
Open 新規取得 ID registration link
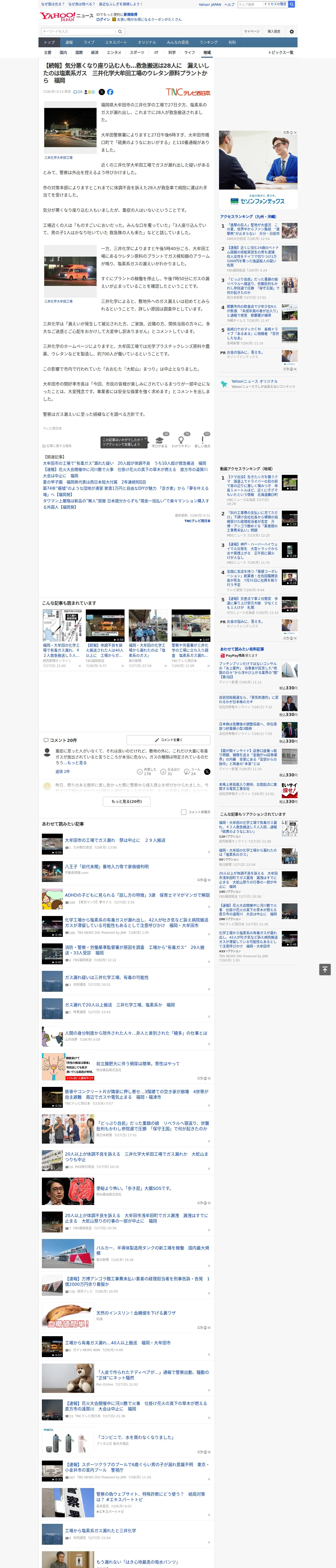point(131,14)
